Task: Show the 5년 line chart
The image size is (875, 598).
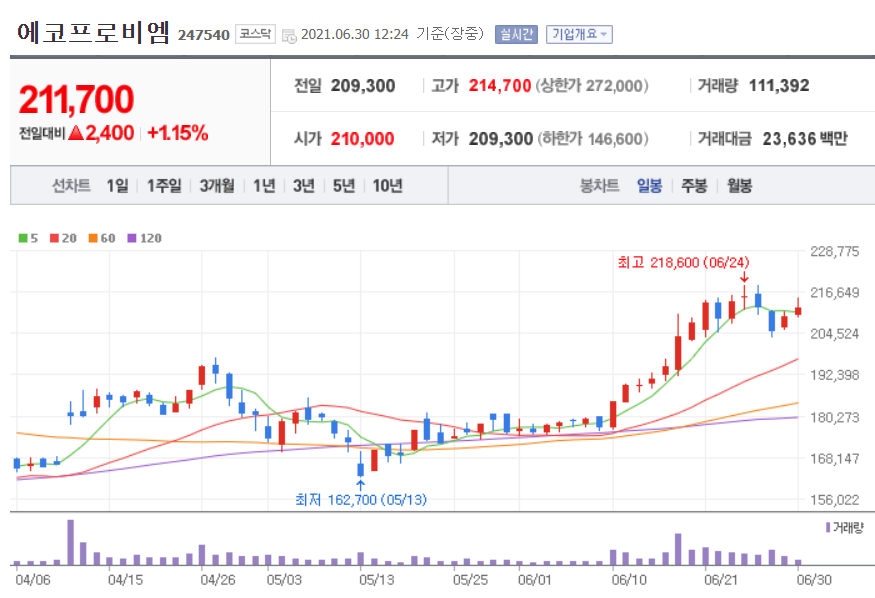Action: point(344,186)
